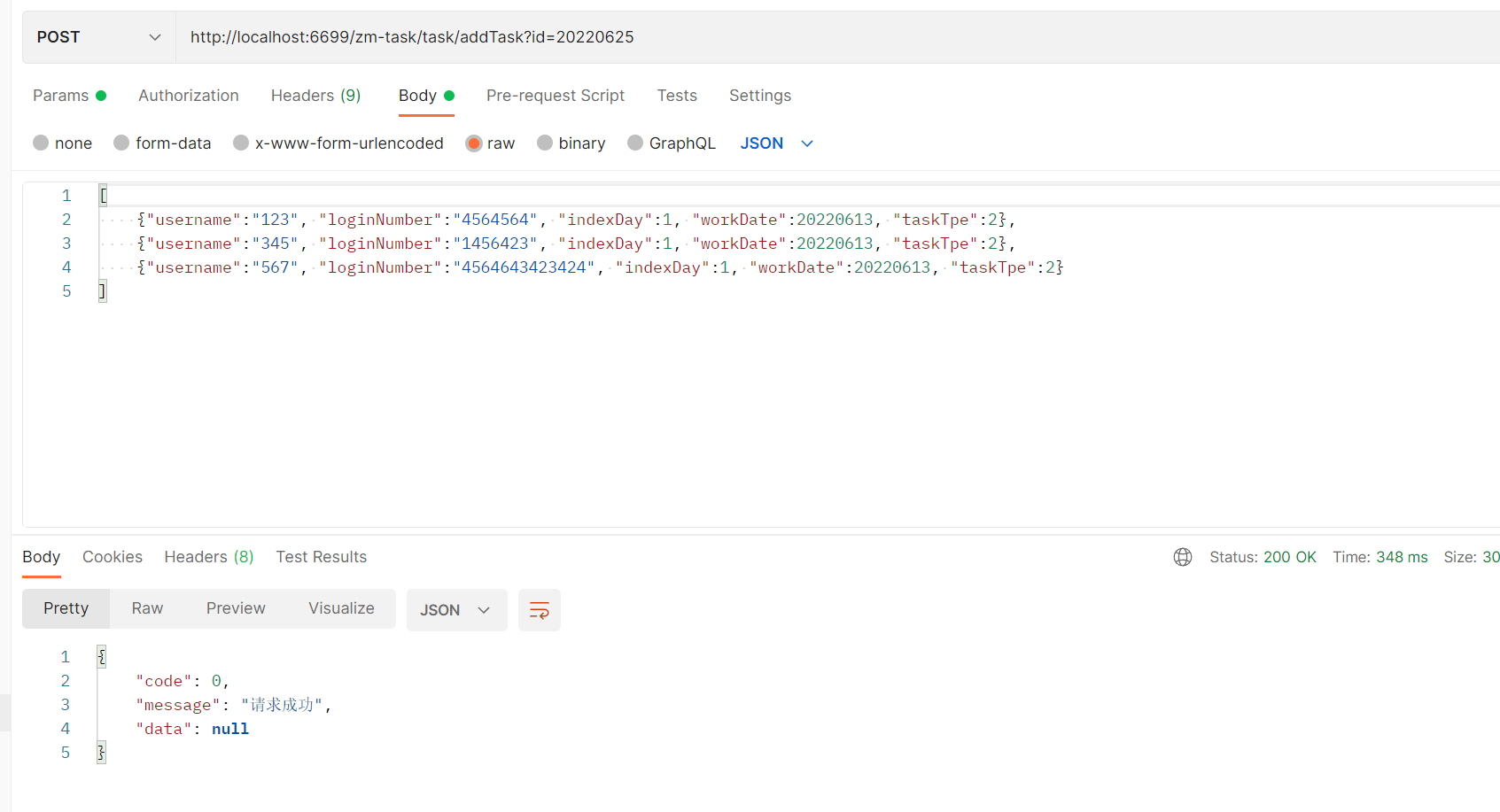Choose x-www-form-urlencoded body type
Screen dimensions: 1500x812
[x=241, y=143]
